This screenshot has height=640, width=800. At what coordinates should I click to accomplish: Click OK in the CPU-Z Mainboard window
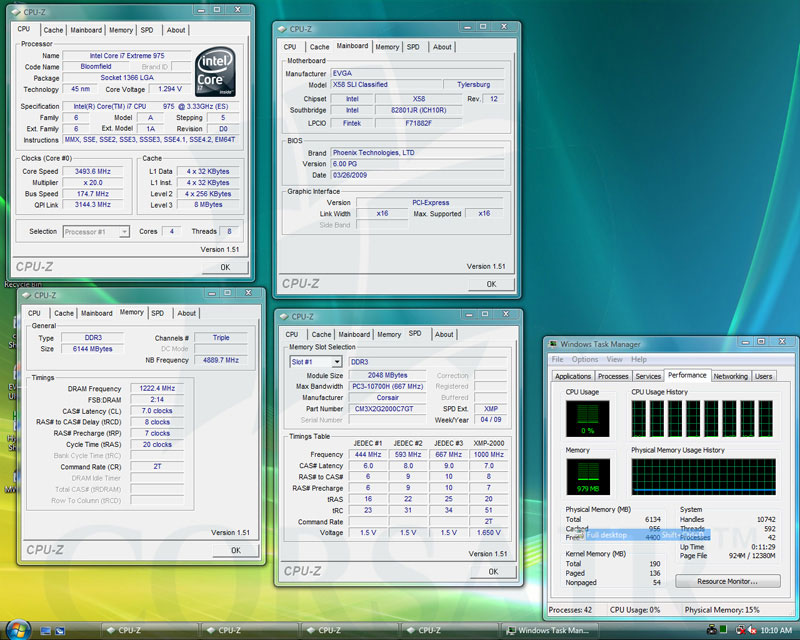pos(491,284)
